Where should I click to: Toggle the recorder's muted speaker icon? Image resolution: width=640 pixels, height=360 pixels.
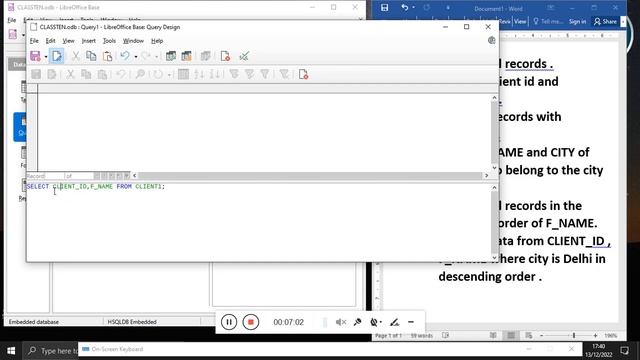(x=341, y=322)
